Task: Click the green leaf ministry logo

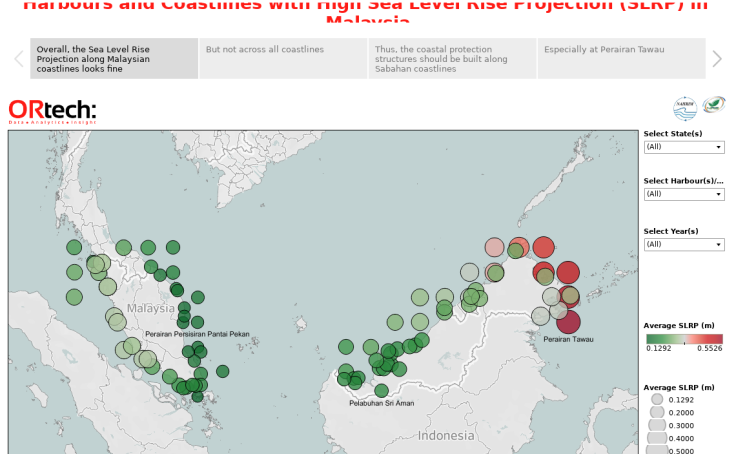Action: (714, 104)
